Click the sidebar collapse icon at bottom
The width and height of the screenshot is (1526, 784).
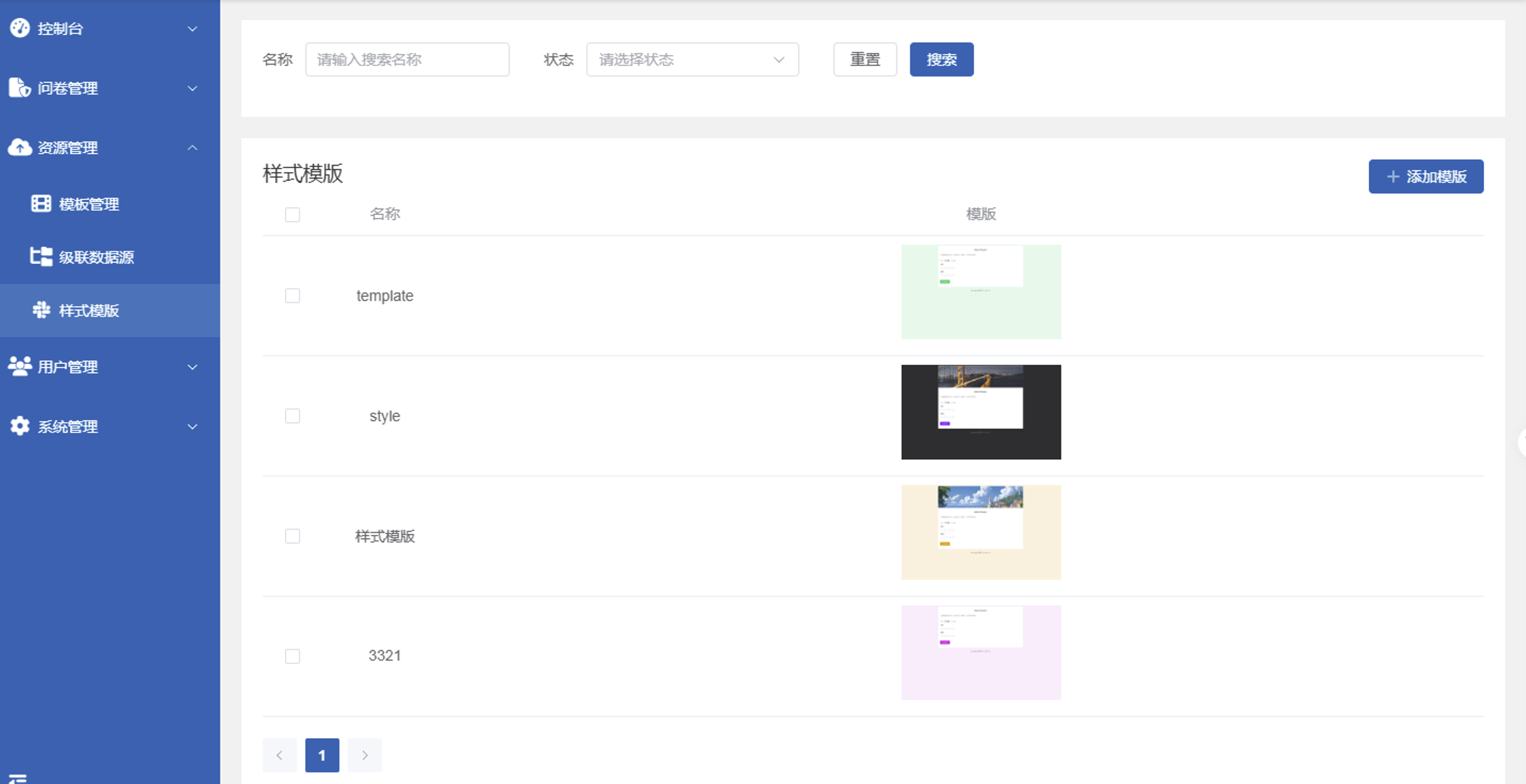point(17,778)
